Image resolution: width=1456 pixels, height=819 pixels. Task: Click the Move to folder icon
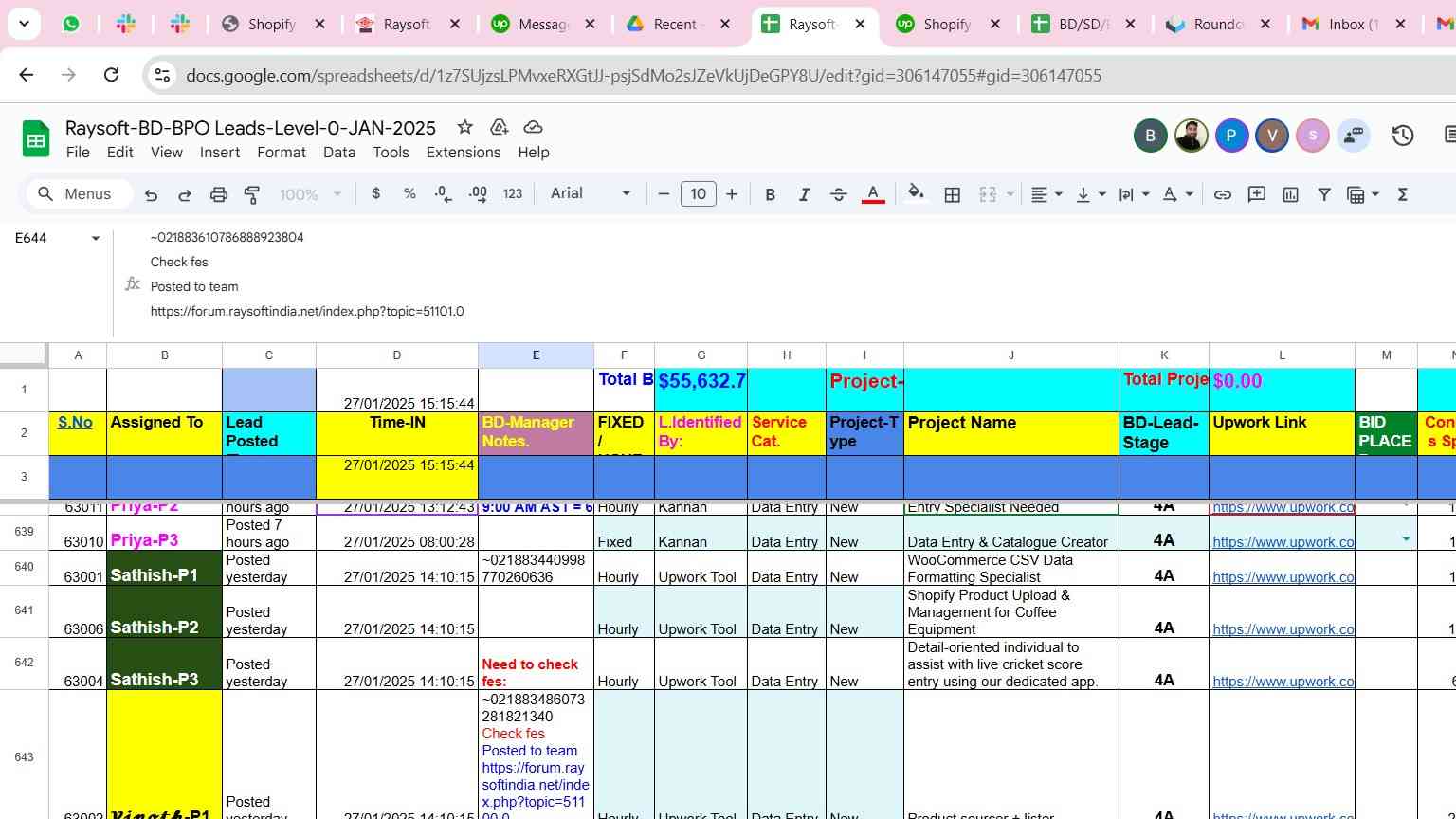pos(499,127)
